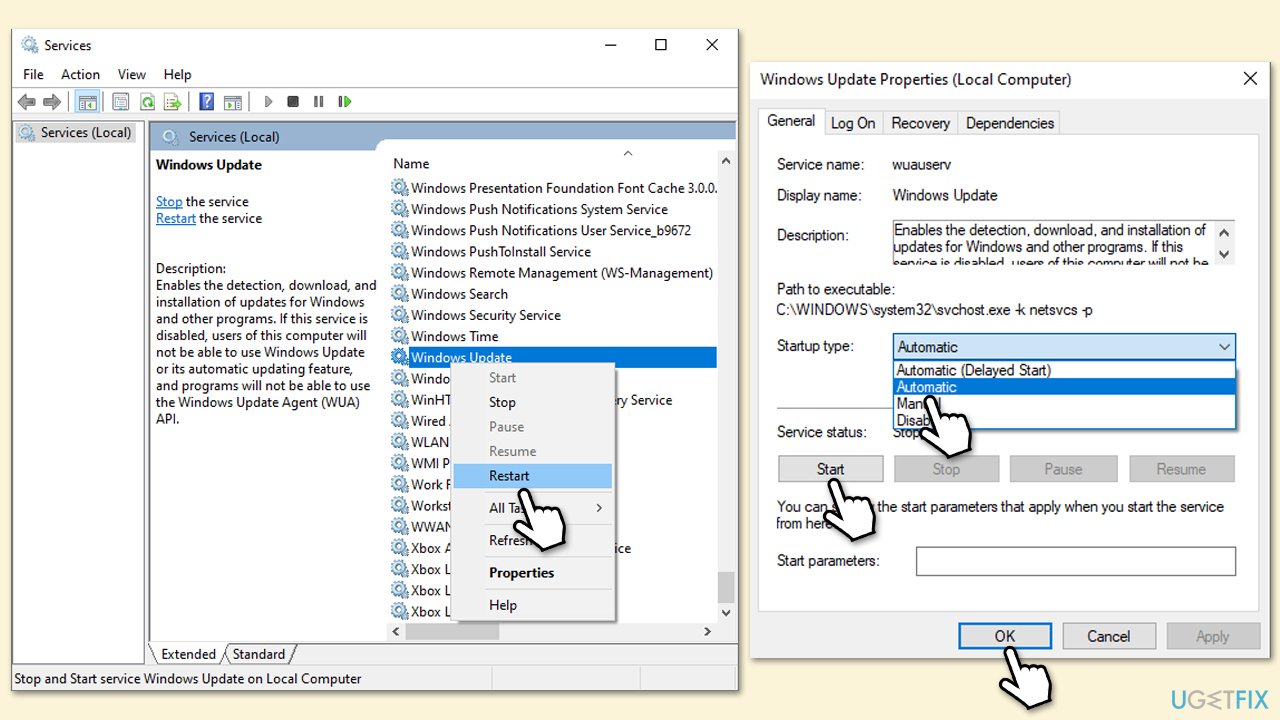Close the Windows Update Properties dialog
This screenshot has width=1280, height=720.
pos(1250,79)
